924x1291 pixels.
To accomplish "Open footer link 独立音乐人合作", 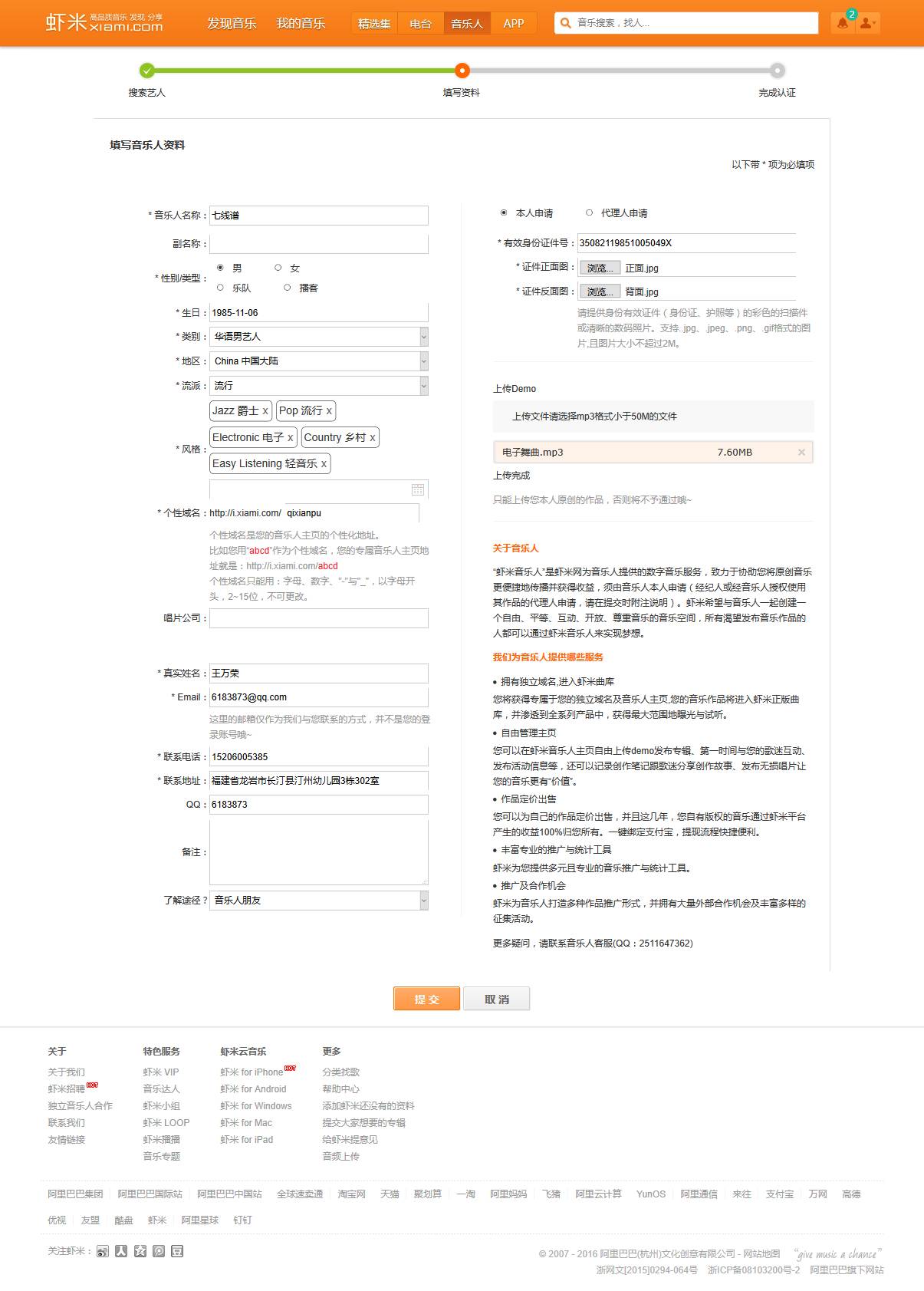I will coord(81,1106).
